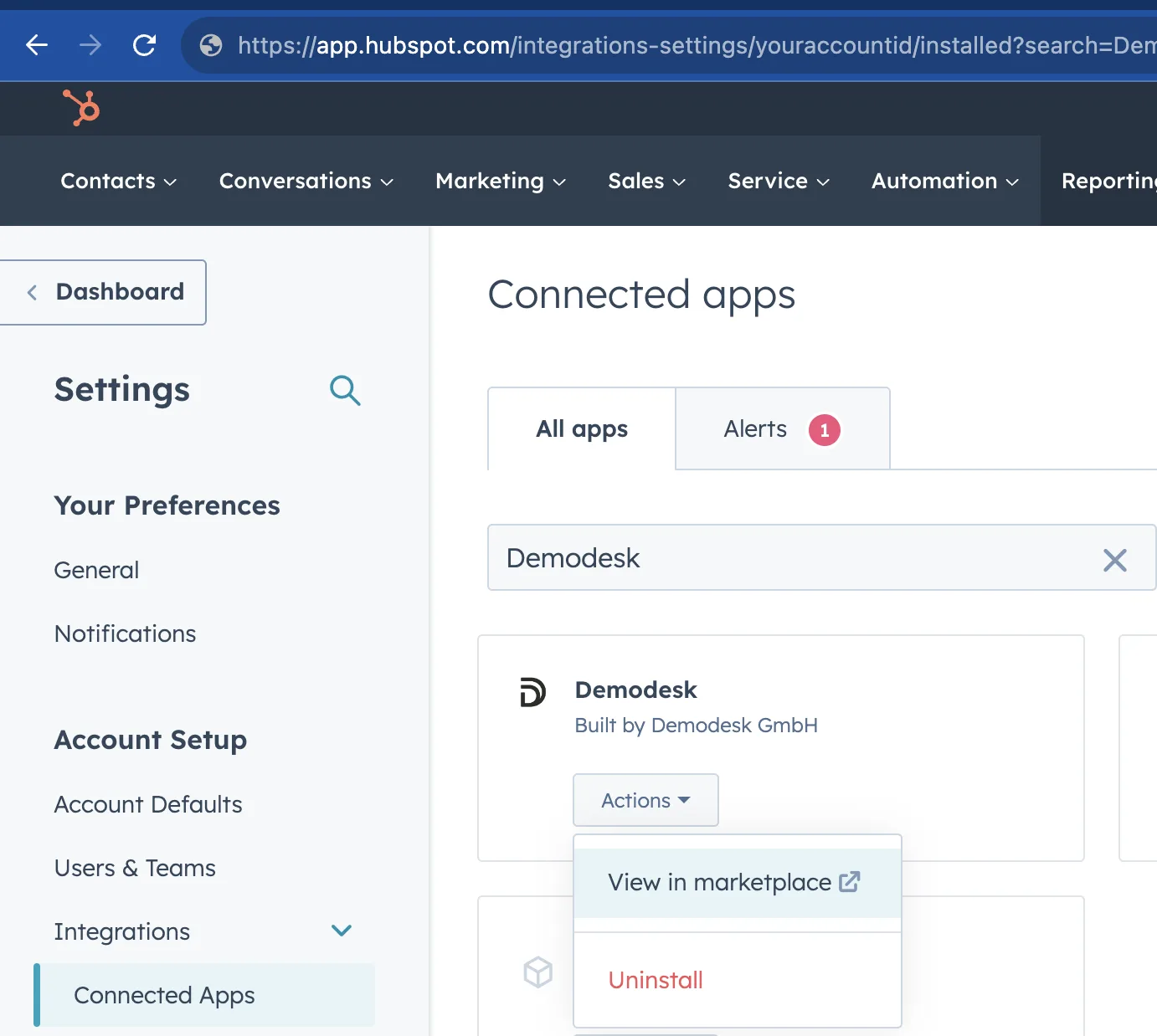Collapse the Integrations section chevron
Screen dimensions: 1157x1036
342,931
